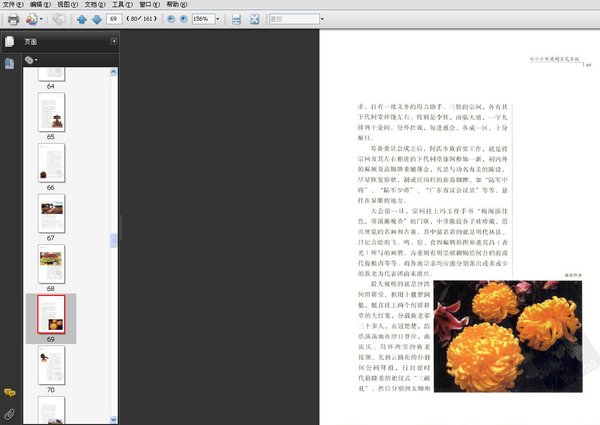Click the full page fit icon
Image resolution: width=600 pixels, height=425 pixels.
click(x=255, y=19)
